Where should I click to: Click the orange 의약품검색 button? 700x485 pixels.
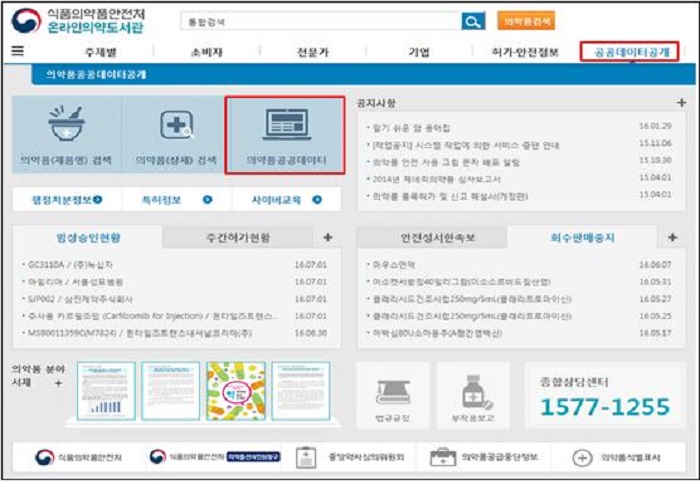(526, 21)
